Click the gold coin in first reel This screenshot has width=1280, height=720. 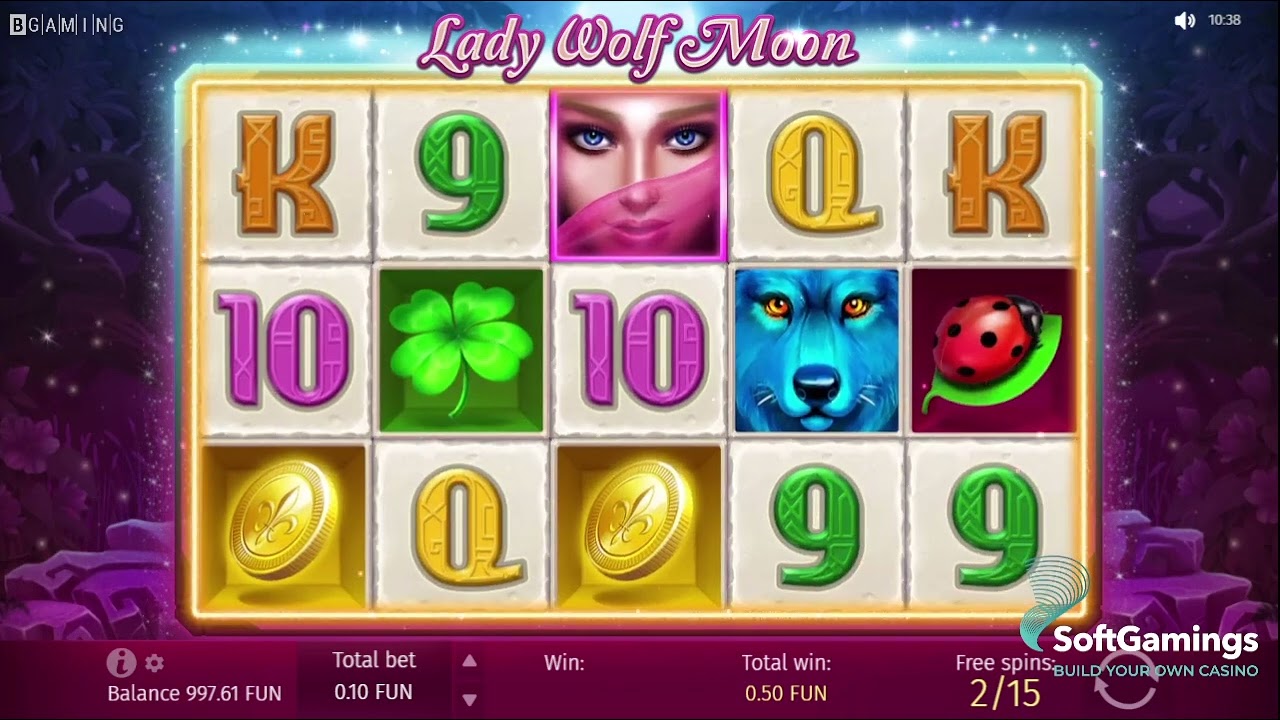point(283,526)
